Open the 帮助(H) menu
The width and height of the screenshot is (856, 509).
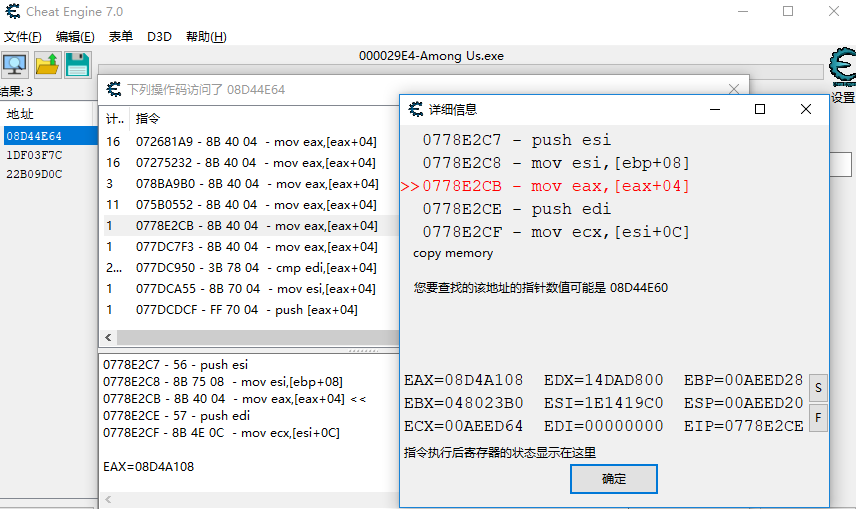coord(206,37)
